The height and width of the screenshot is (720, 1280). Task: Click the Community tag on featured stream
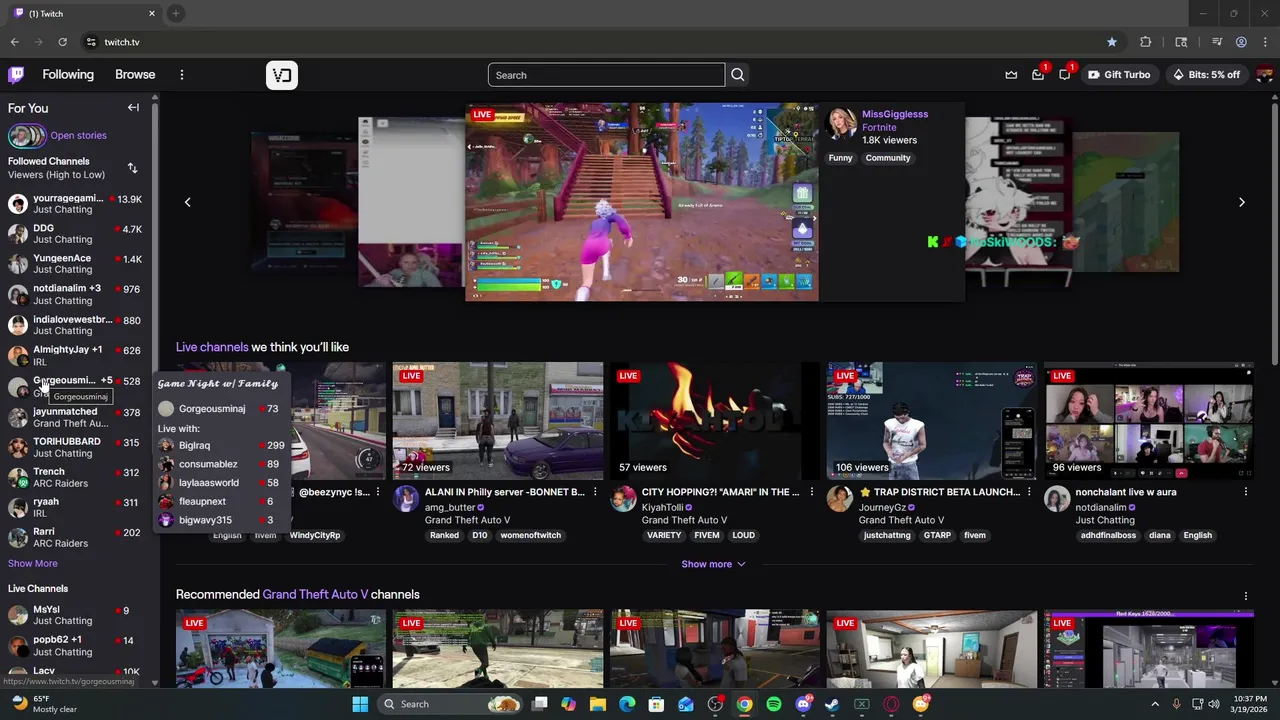point(888,158)
